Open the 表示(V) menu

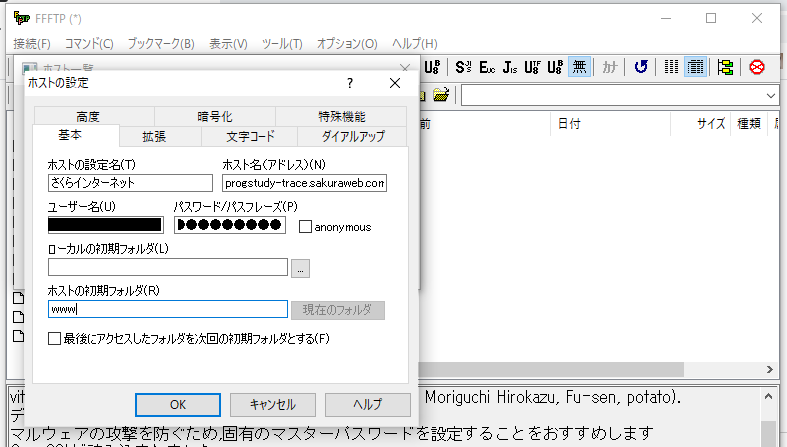(x=228, y=44)
